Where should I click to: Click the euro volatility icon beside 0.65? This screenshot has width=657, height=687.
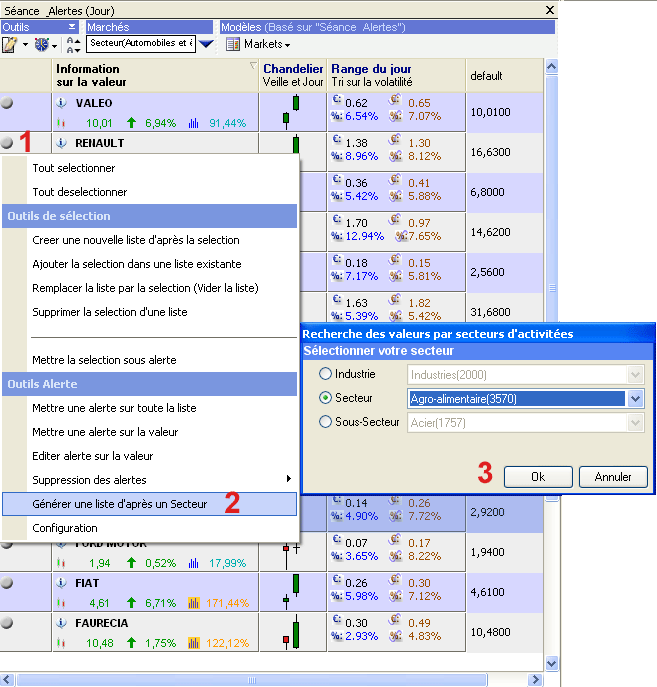pos(395,100)
